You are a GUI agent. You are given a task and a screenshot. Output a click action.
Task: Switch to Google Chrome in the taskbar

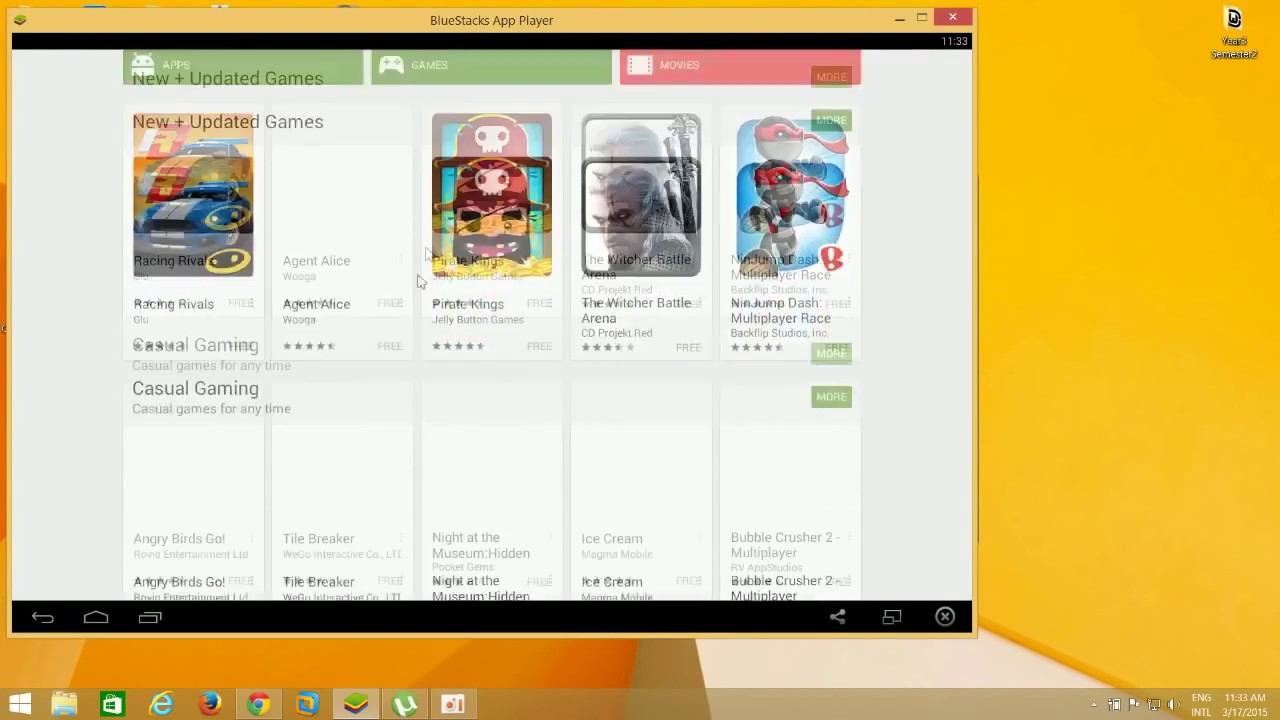pos(258,704)
